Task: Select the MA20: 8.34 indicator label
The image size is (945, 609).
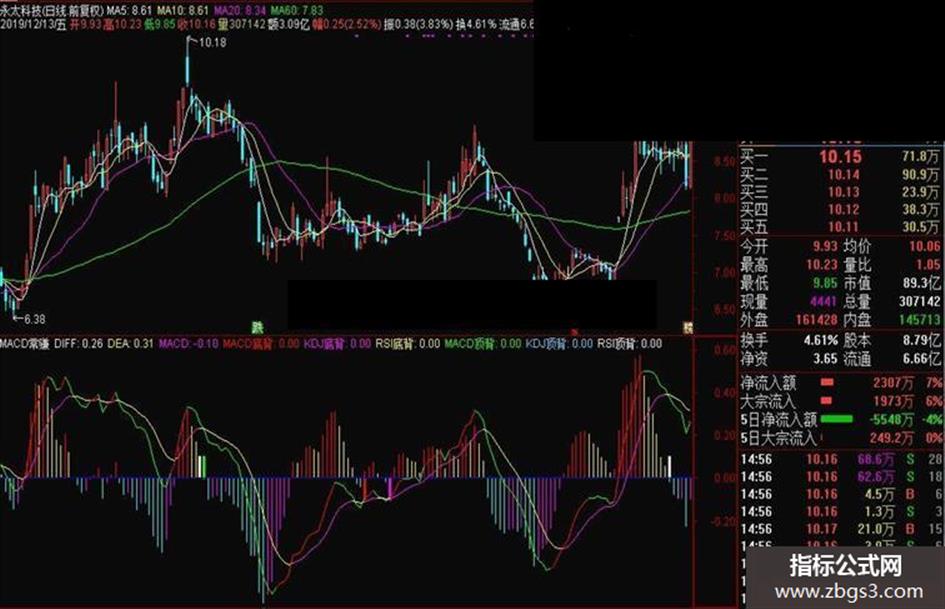Action: (x=240, y=10)
